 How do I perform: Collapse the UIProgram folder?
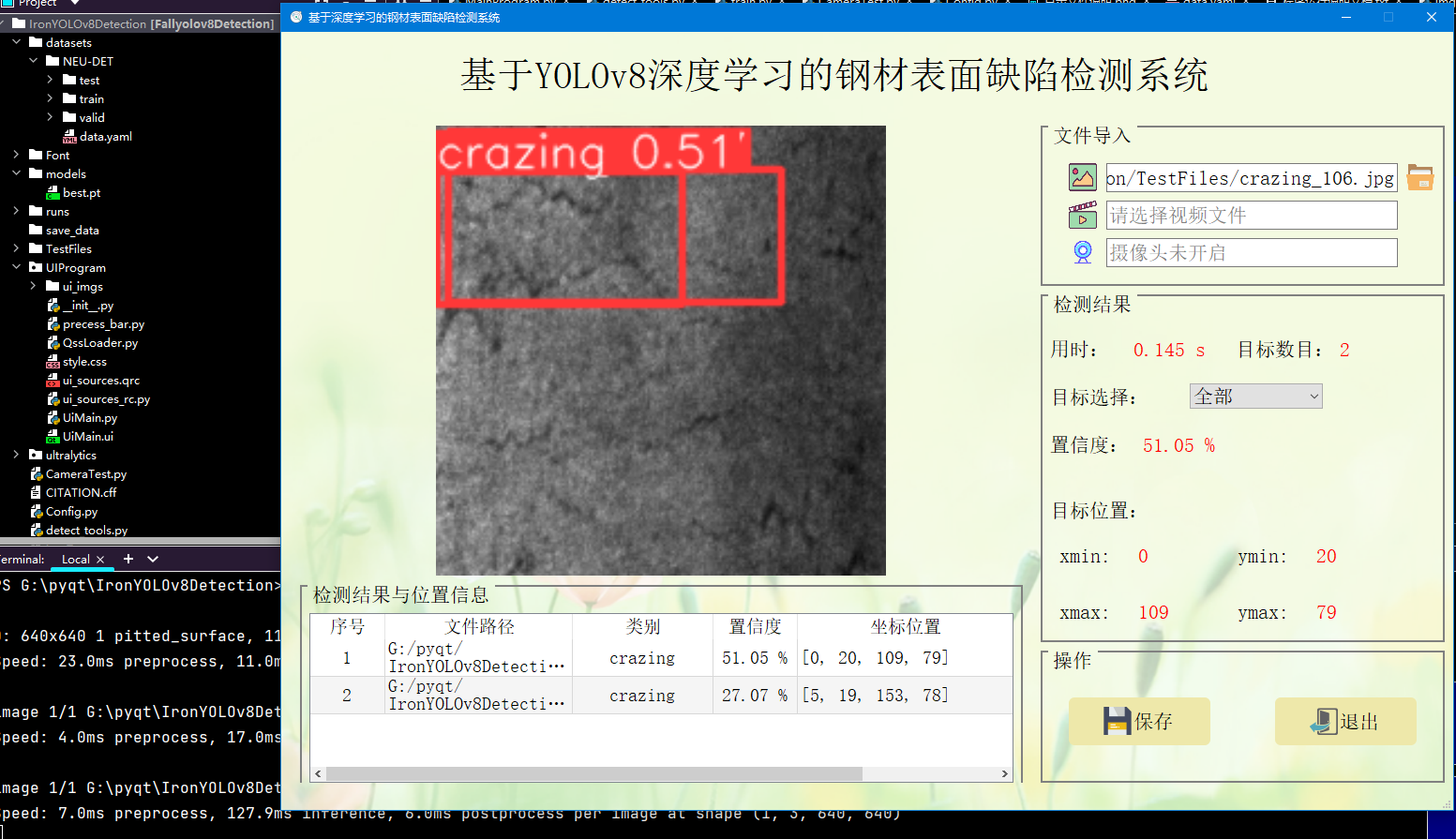(17, 267)
